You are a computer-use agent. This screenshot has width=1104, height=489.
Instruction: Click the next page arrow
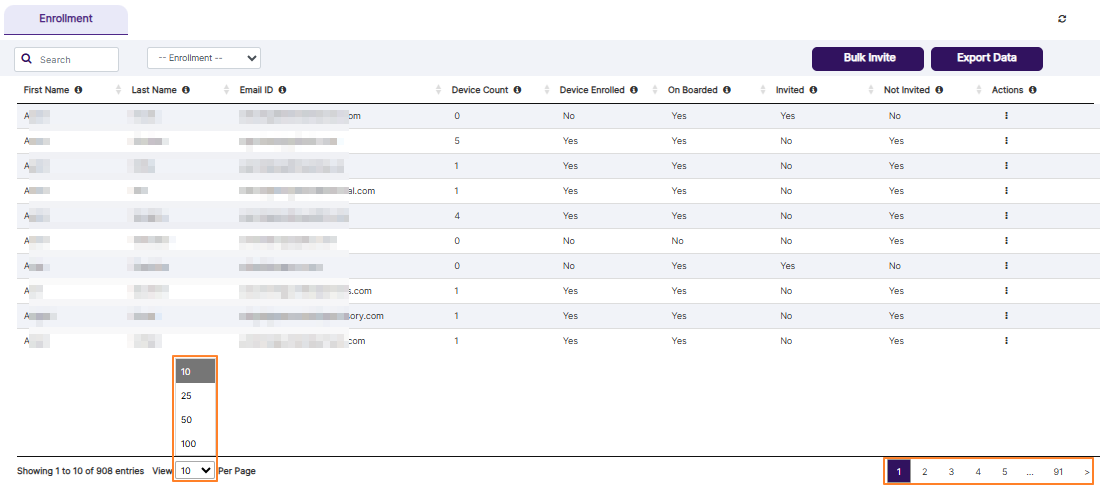1087,471
